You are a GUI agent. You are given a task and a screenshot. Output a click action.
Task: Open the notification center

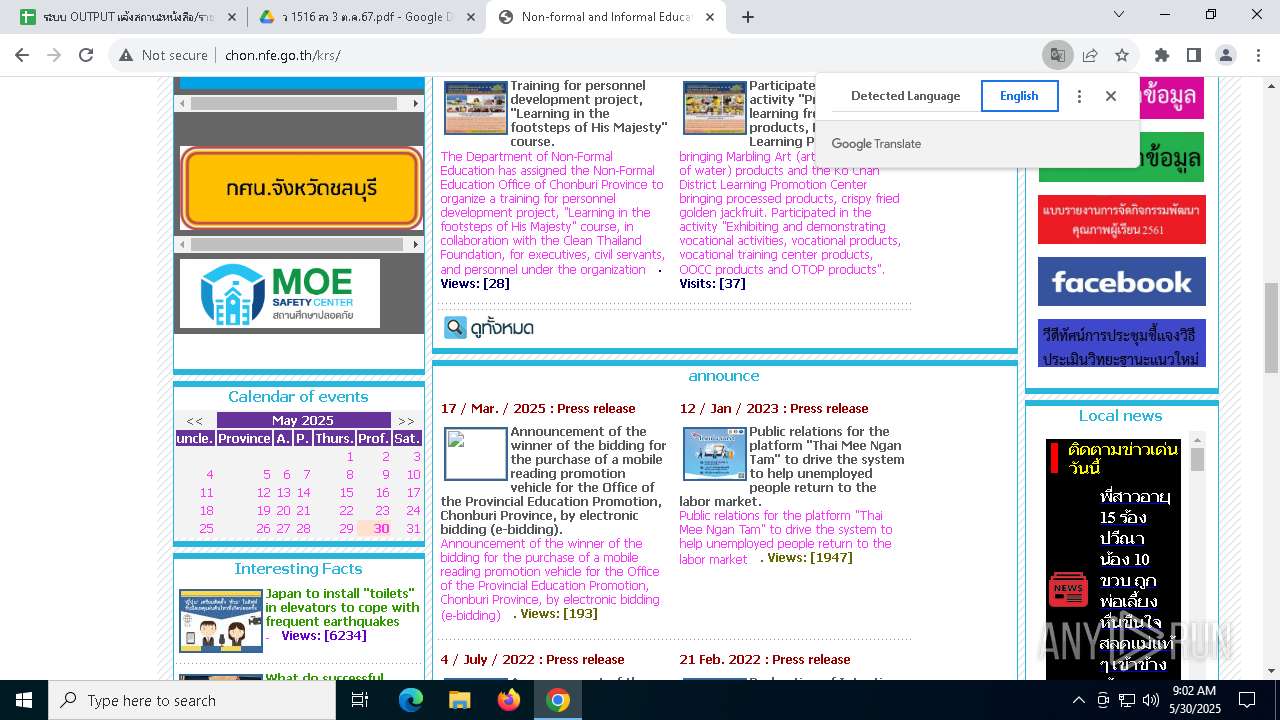coord(1247,700)
